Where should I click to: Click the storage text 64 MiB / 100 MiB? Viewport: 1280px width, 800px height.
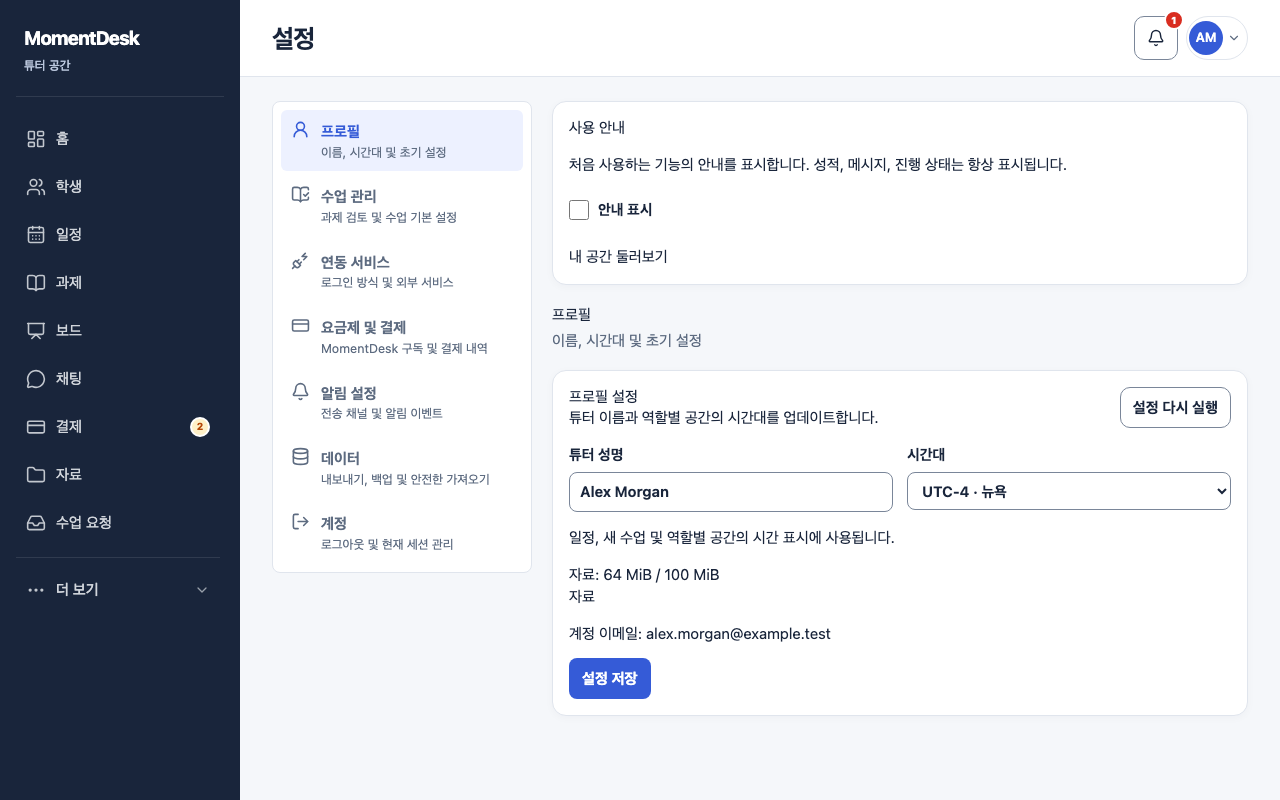click(661, 575)
